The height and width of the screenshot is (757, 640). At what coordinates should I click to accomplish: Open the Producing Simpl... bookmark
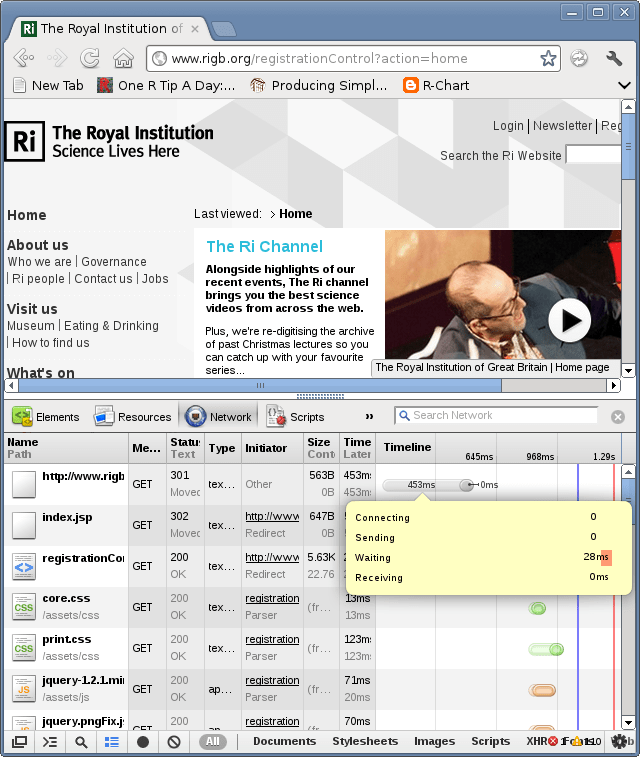pyautogui.click(x=319, y=85)
